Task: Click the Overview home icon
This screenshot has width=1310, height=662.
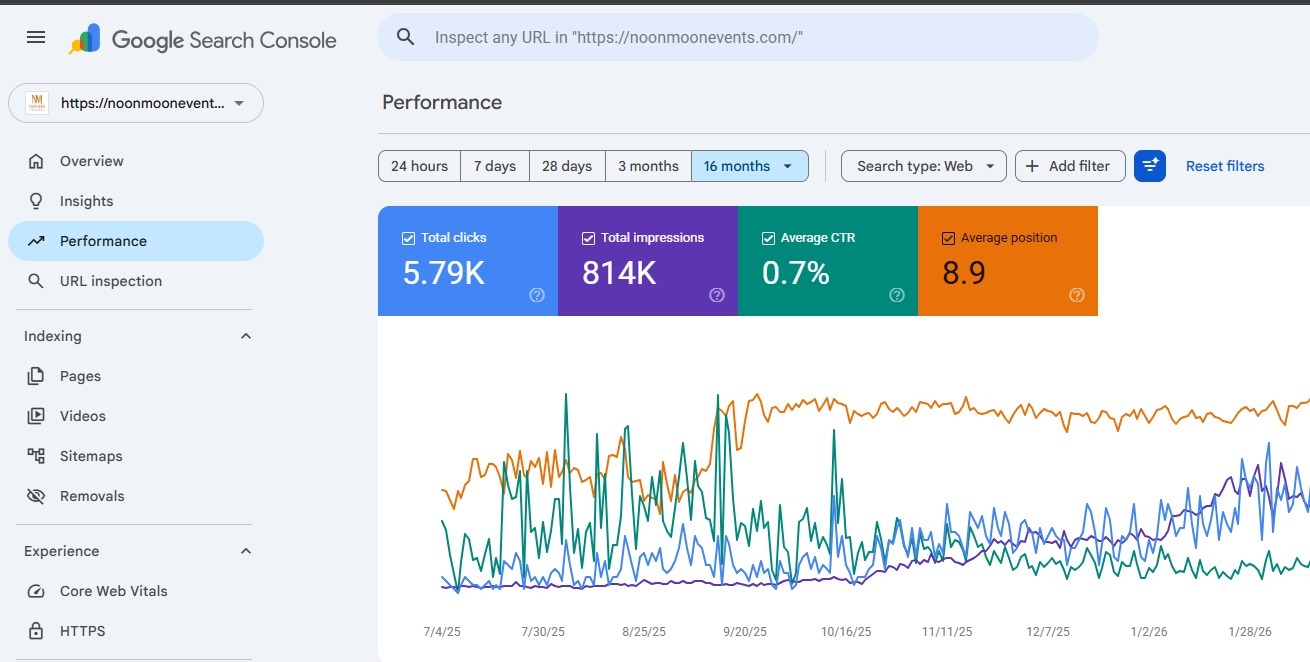Action: point(36,161)
